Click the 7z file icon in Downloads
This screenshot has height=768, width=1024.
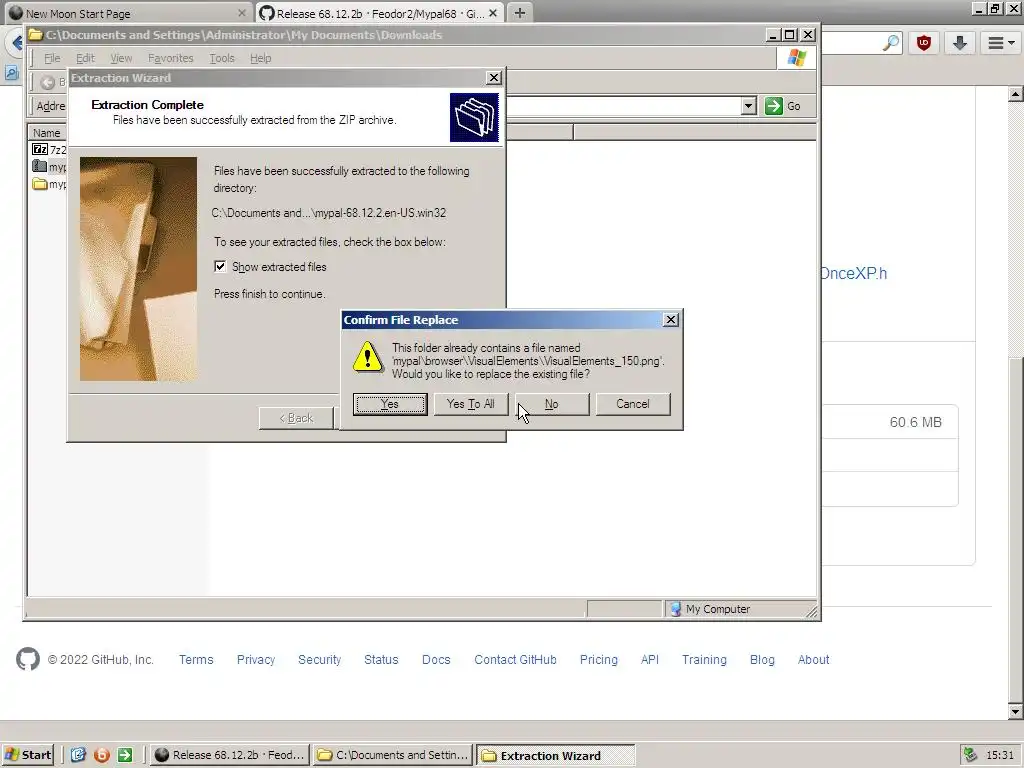coord(40,150)
